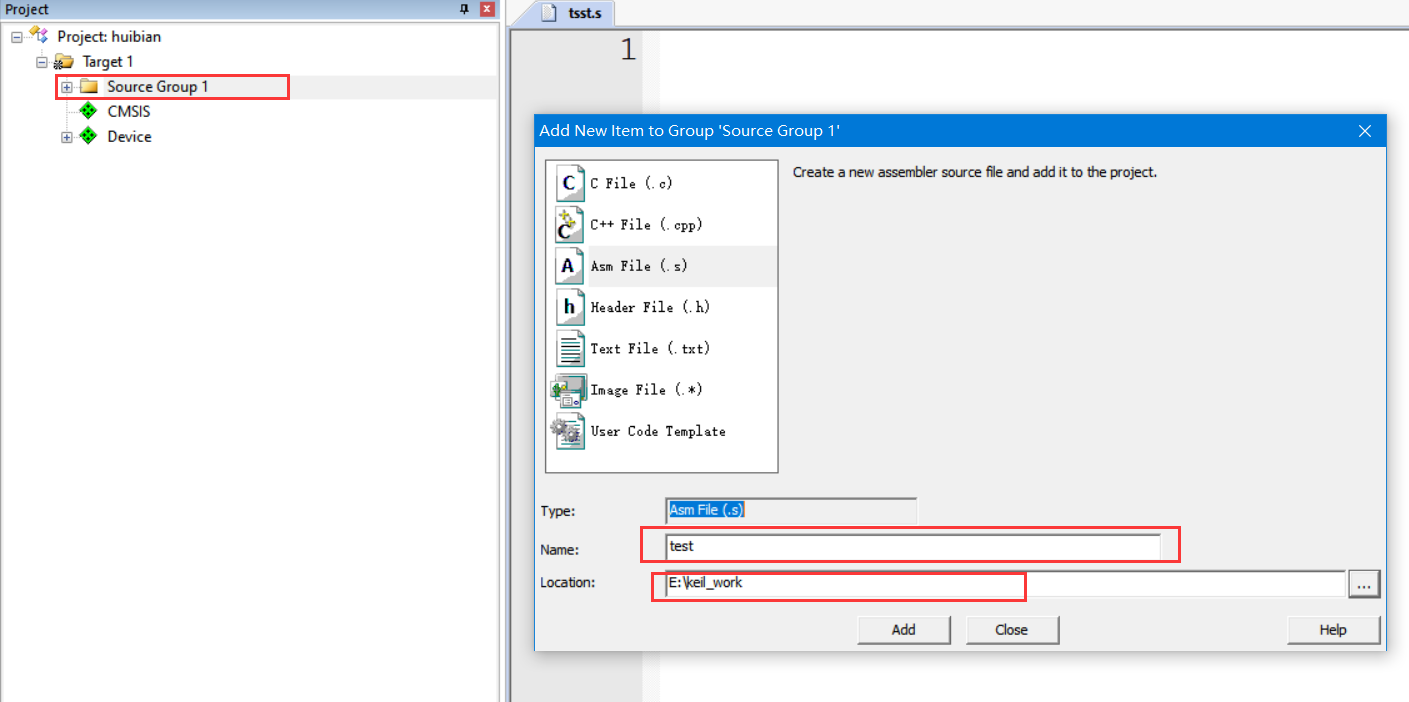1409x702 pixels.
Task: Click the green CMSIS component icon
Action: [x=88, y=111]
